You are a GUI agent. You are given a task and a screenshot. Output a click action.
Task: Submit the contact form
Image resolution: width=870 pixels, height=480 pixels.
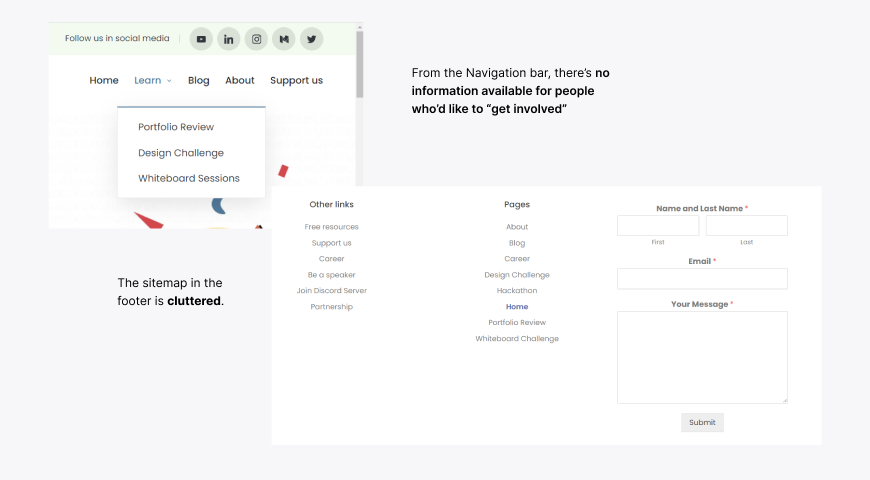click(702, 423)
